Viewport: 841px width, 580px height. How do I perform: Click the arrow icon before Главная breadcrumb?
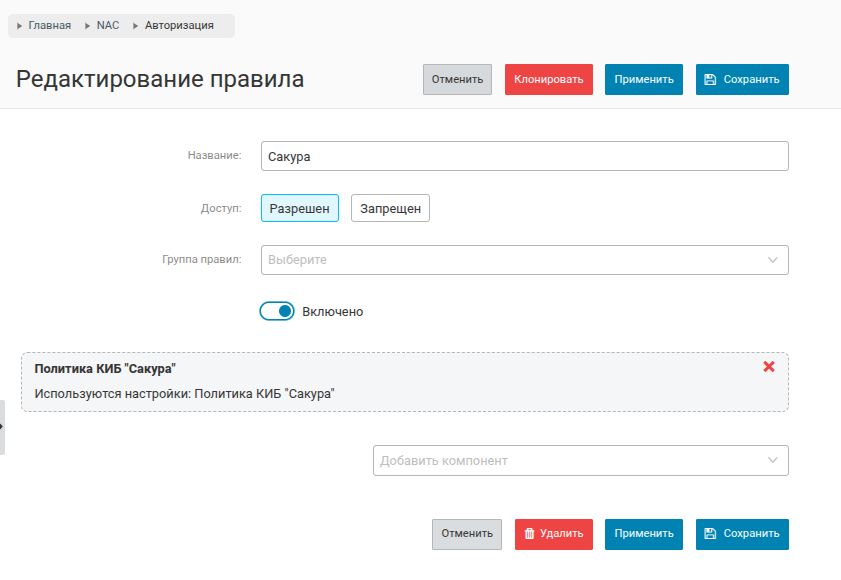(20, 26)
